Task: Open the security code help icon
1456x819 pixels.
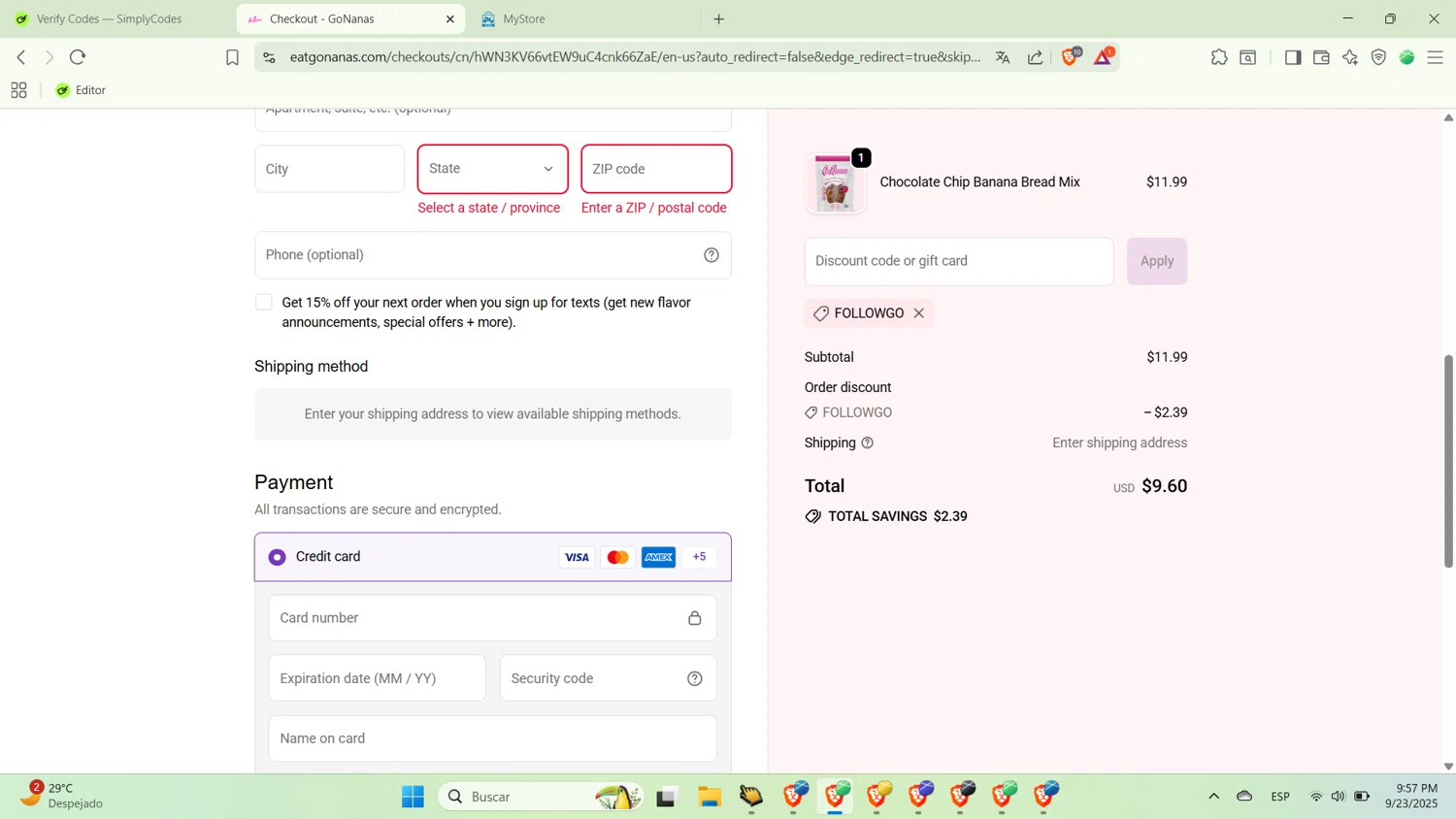Action: [x=695, y=678]
